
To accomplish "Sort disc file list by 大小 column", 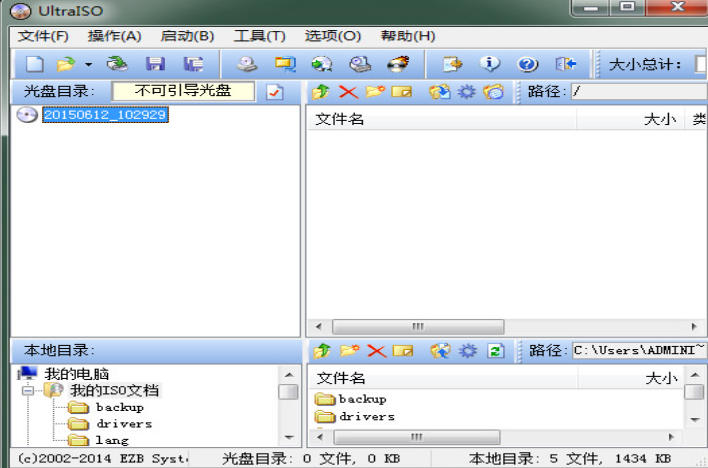I will click(x=630, y=120).
